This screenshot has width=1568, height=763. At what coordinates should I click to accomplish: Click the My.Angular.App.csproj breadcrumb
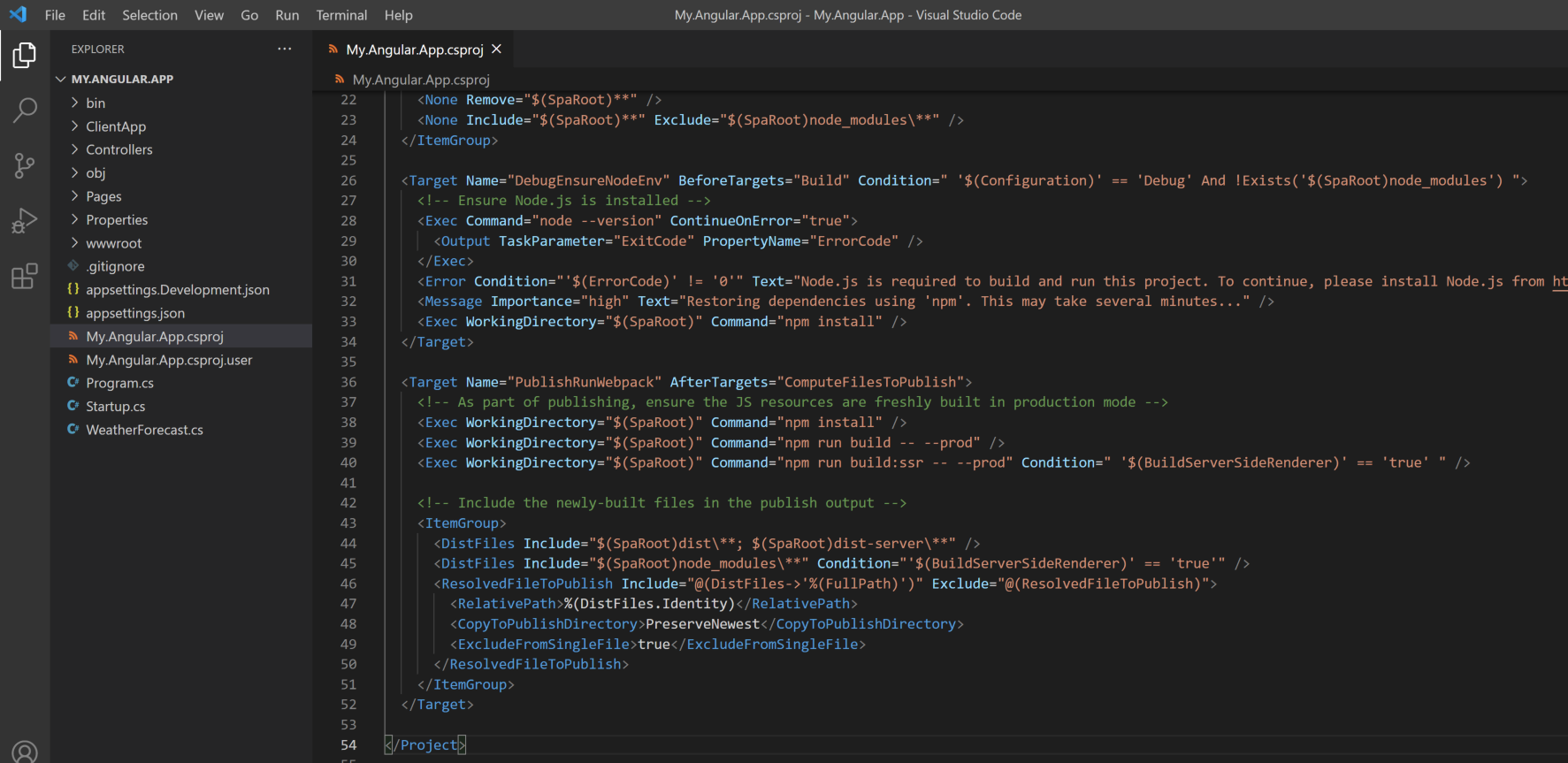point(420,80)
